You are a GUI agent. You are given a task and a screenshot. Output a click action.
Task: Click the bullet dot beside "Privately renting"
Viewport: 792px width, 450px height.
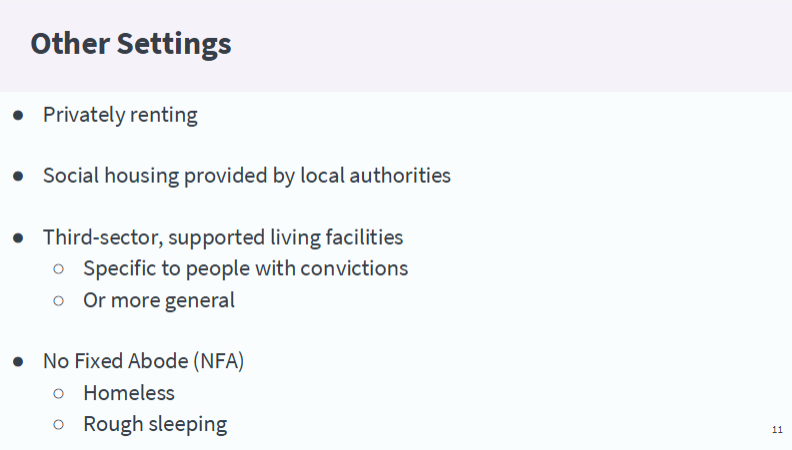(18, 115)
